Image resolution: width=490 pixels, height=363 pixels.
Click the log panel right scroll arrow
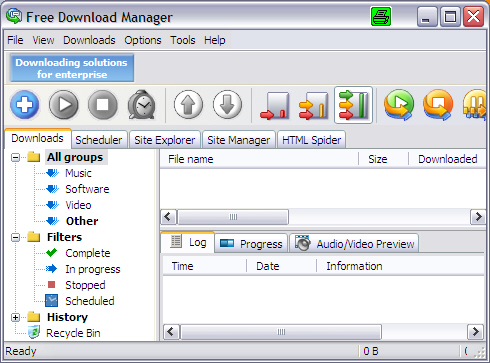tap(476, 332)
